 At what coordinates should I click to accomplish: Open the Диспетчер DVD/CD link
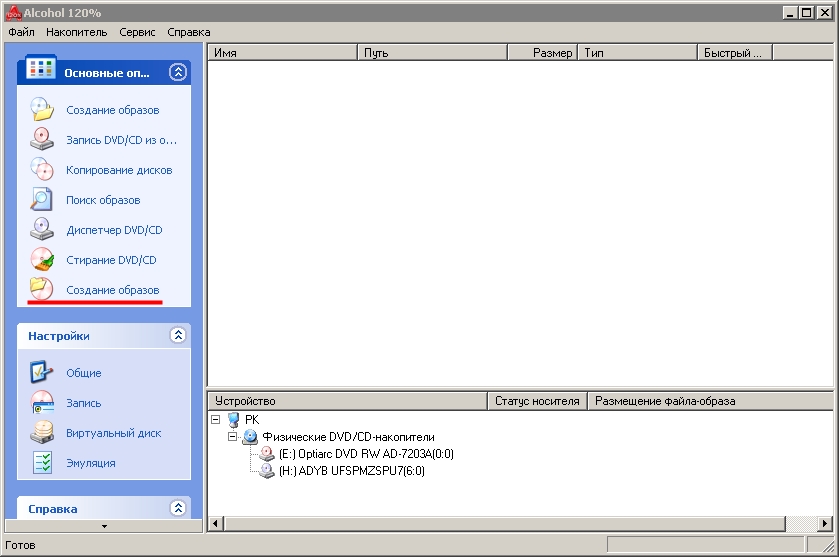(x=115, y=230)
